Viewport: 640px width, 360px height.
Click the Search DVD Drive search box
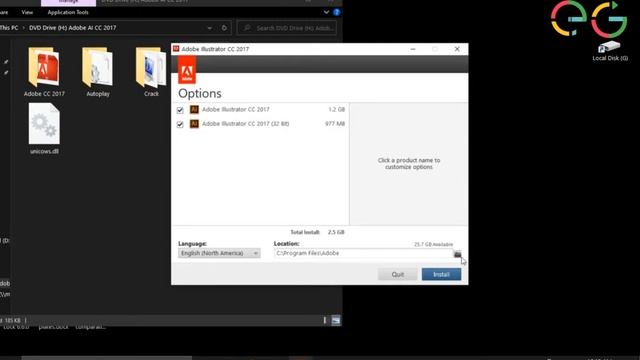click(x=287, y=28)
